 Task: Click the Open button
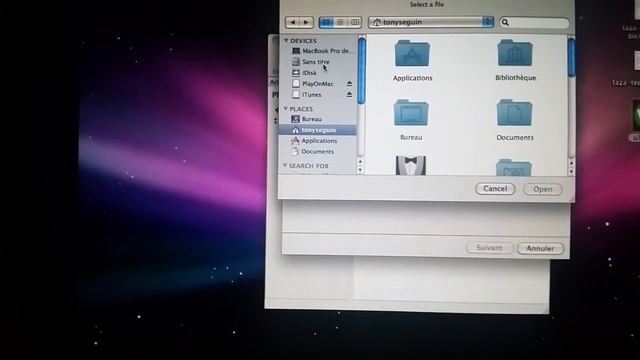pos(542,189)
